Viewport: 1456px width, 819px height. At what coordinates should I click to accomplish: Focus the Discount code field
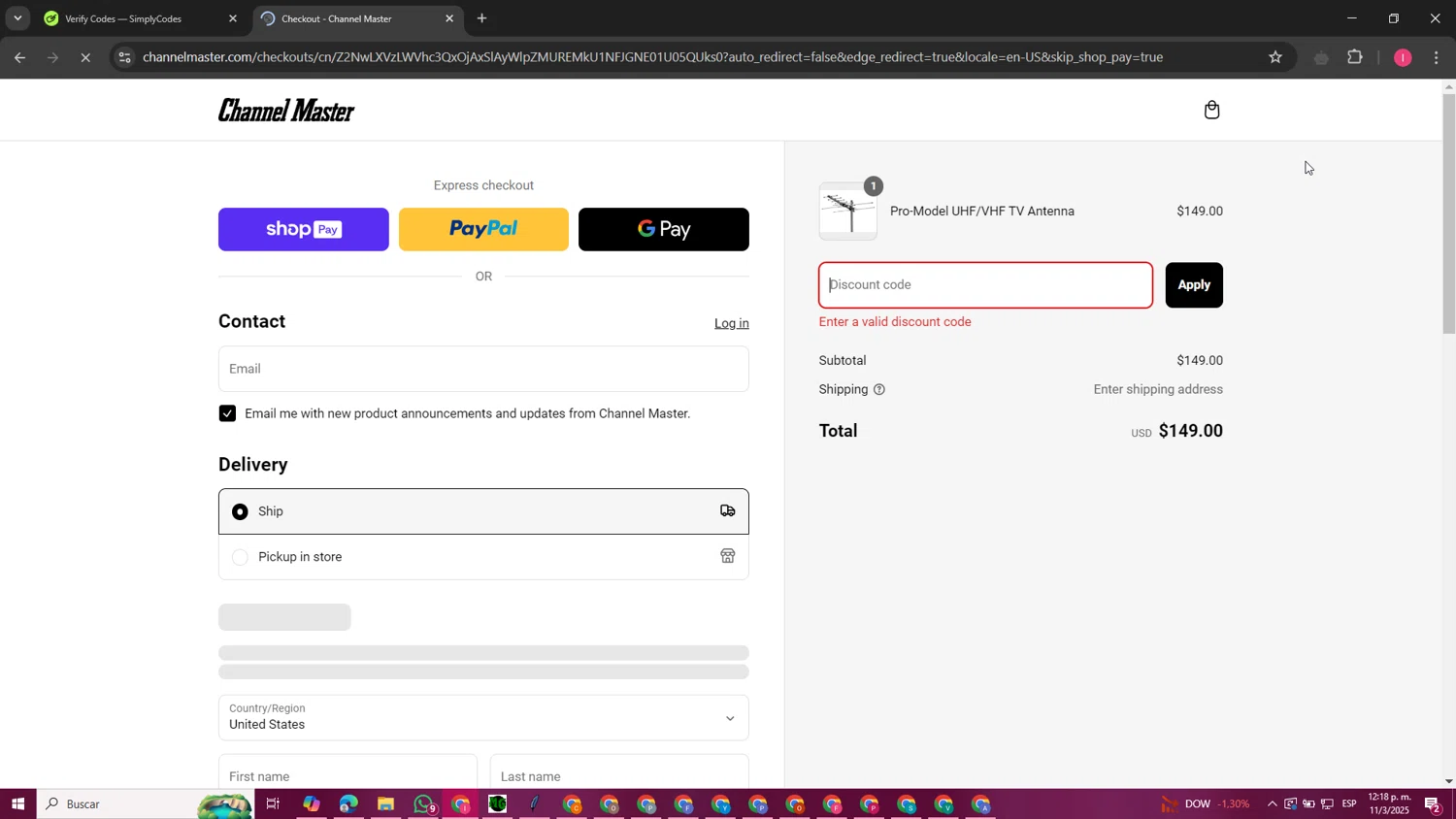[986, 285]
